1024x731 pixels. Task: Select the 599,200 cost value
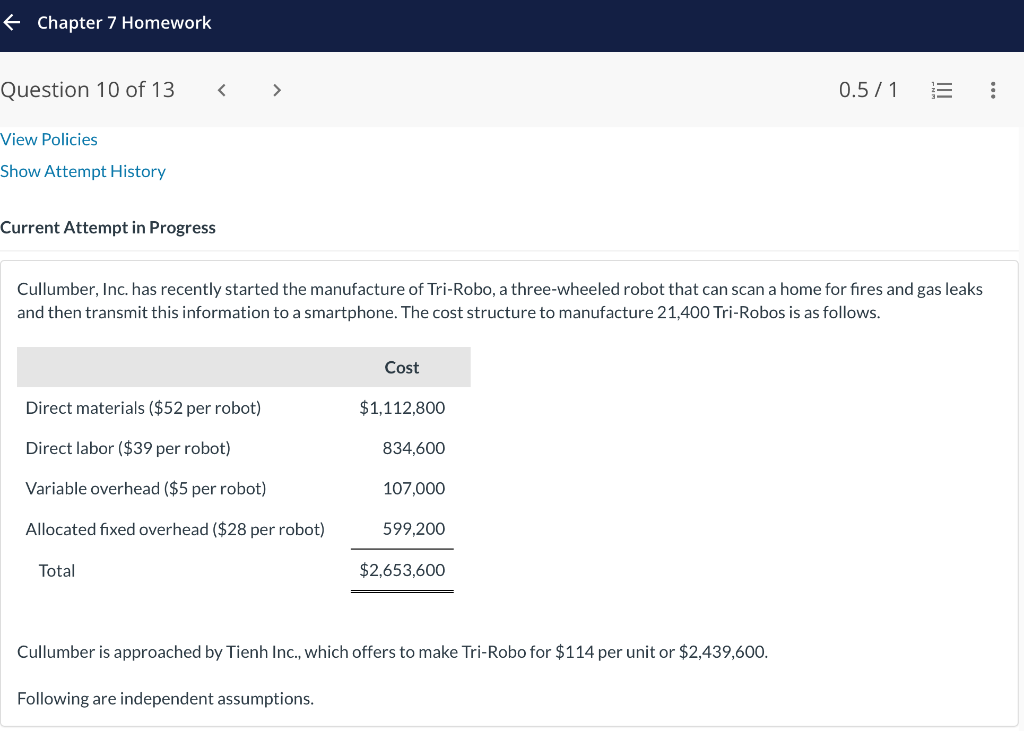[414, 529]
